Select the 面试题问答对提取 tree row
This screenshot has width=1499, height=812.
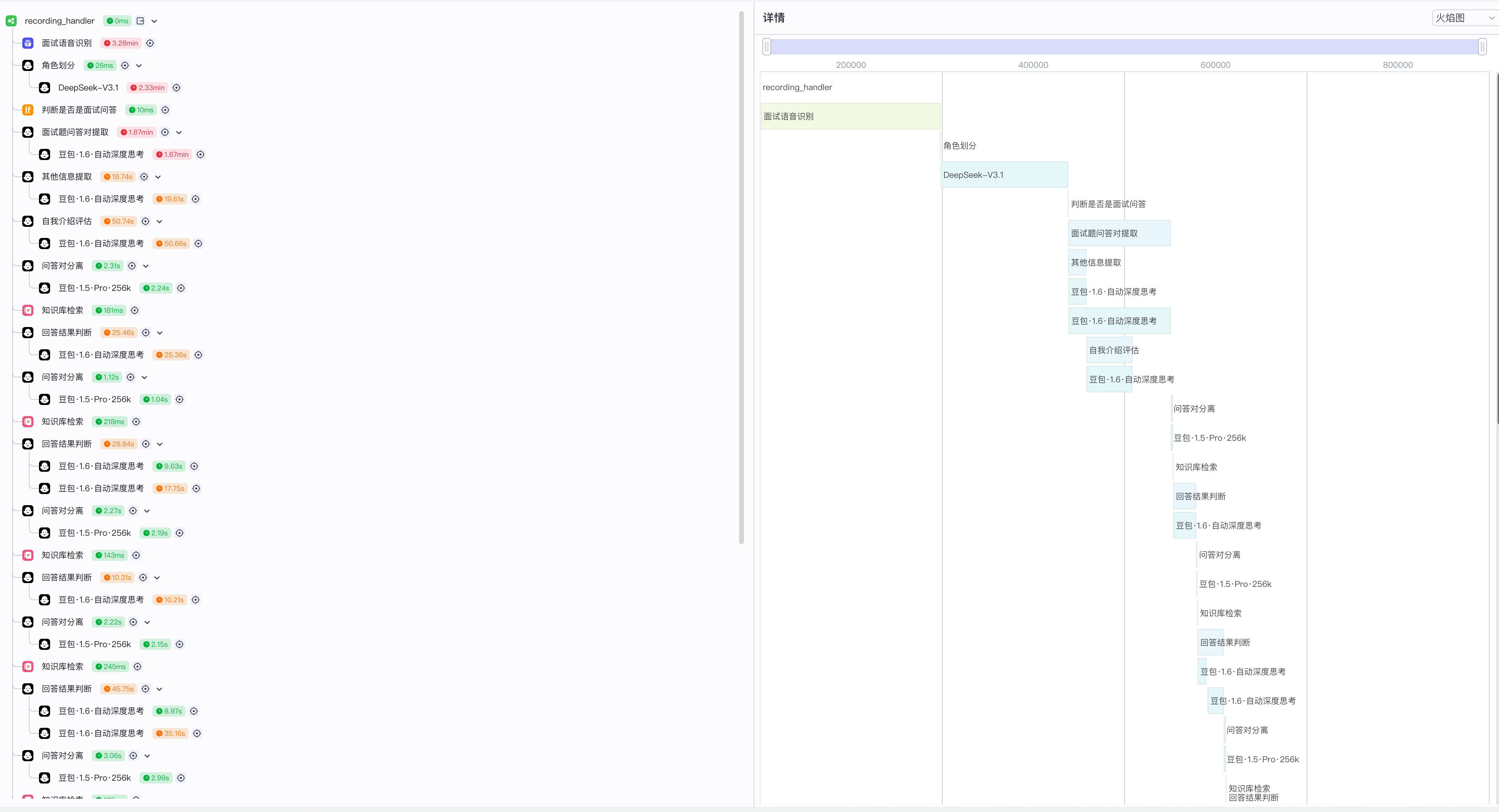(75, 133)
